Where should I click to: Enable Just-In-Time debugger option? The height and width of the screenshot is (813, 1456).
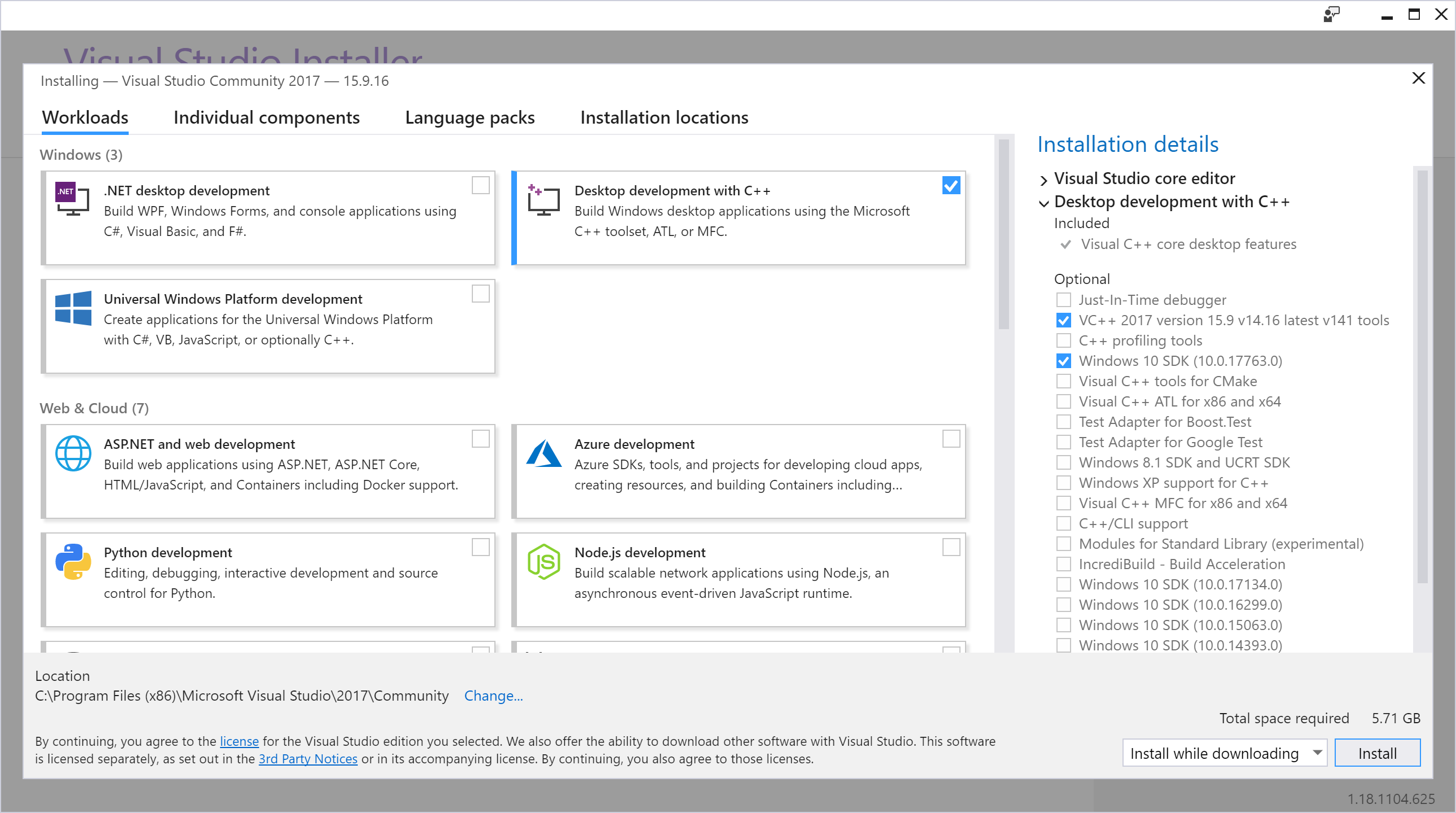pyautogui.click(x=1063, y=300)
